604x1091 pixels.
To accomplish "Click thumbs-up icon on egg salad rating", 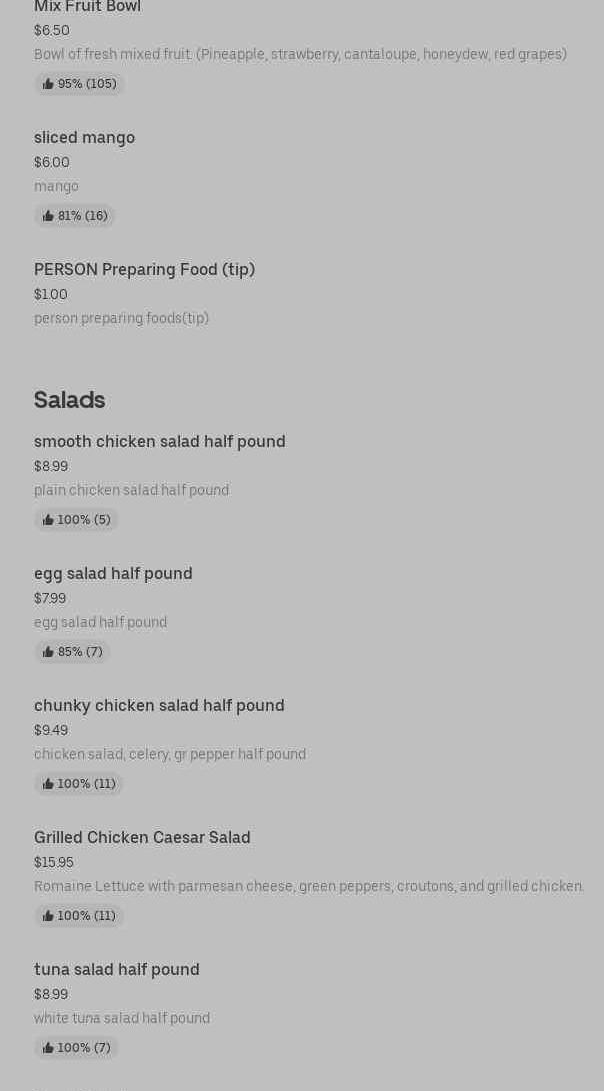I will coord(48,652).
